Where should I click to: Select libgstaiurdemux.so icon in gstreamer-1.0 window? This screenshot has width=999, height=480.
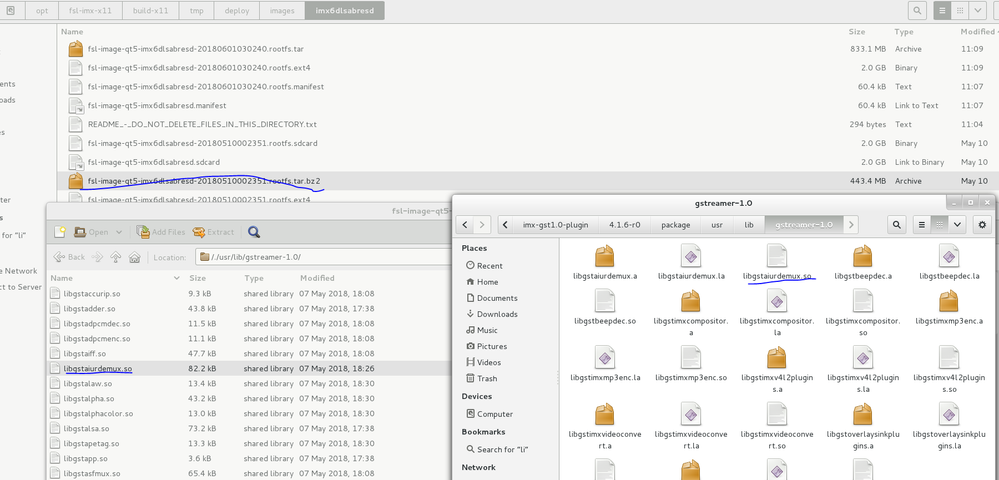[778, 256]
